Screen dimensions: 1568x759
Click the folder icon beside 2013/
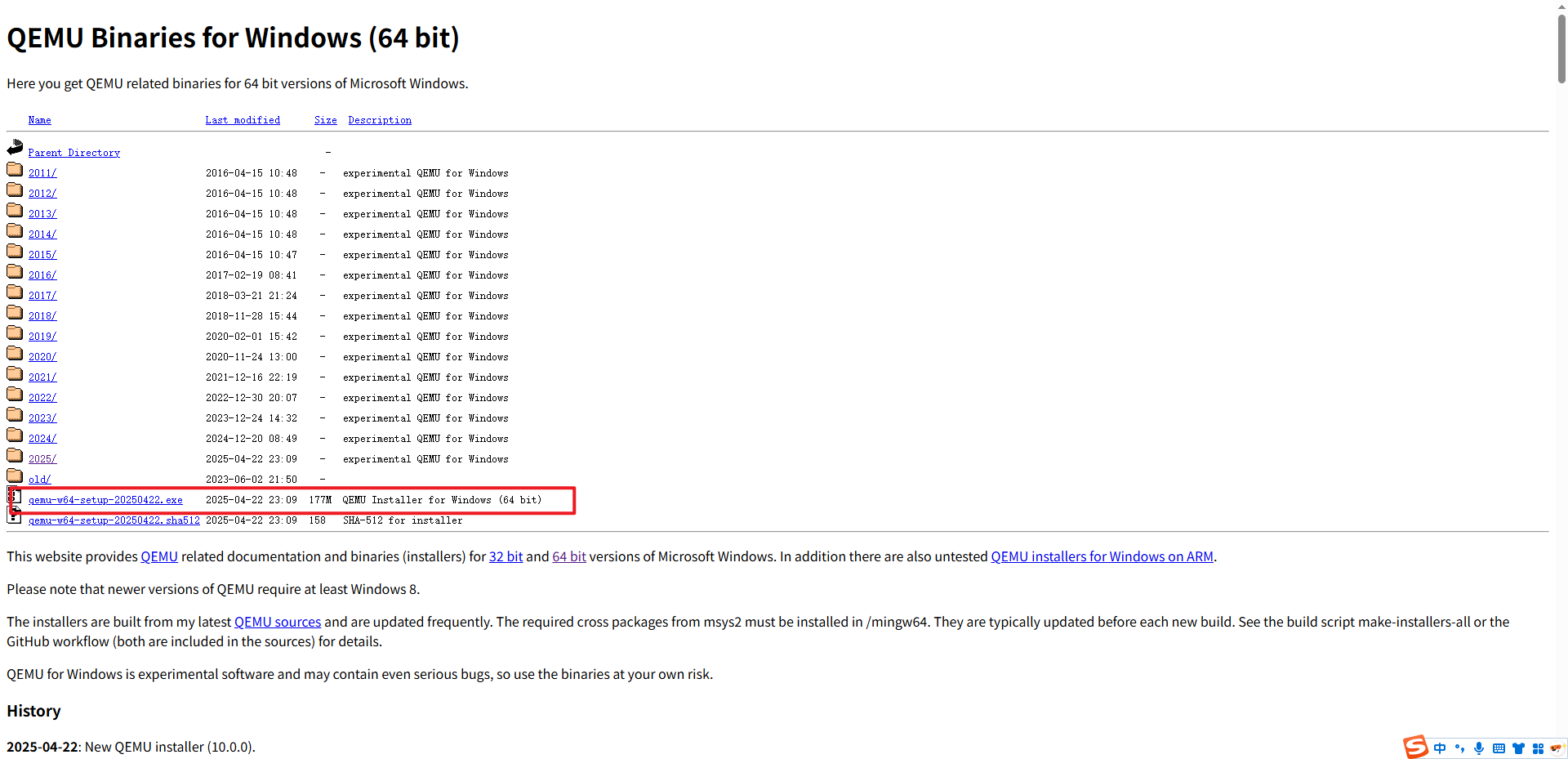point(15,210)
